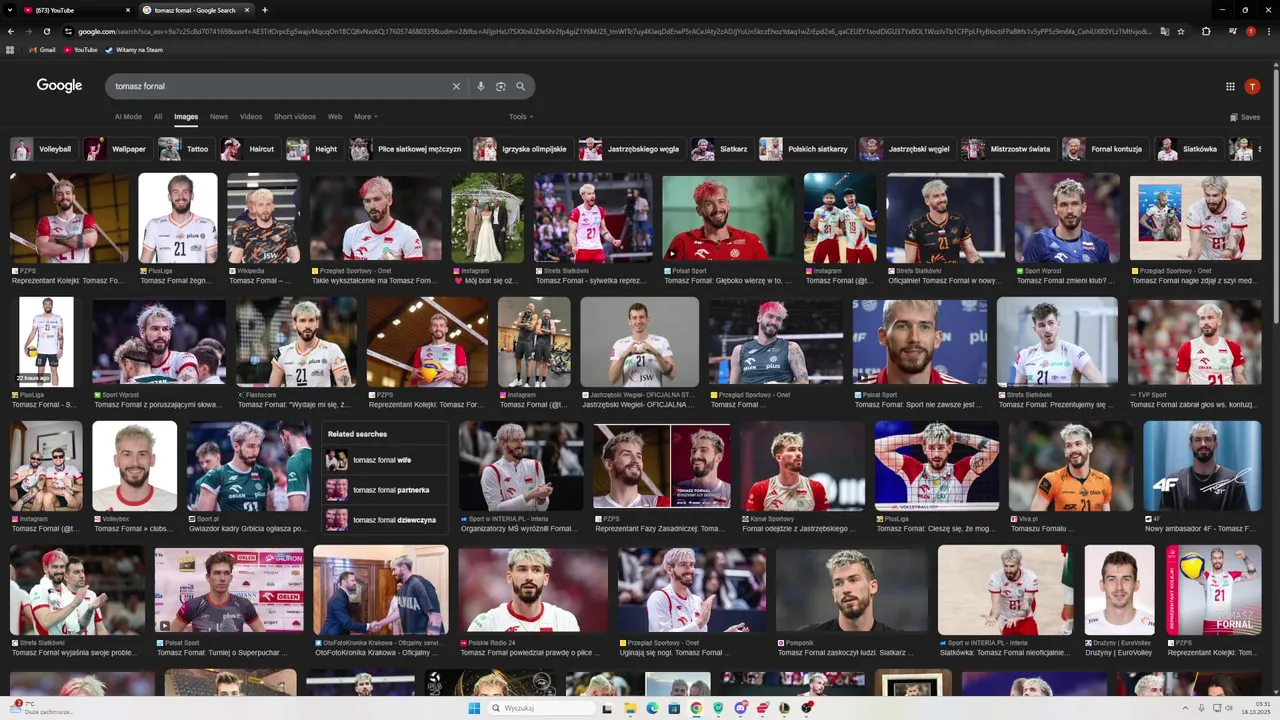
Task: Go to the Google logo homepage
Action: pyautogui.click(x=59, y=86)
